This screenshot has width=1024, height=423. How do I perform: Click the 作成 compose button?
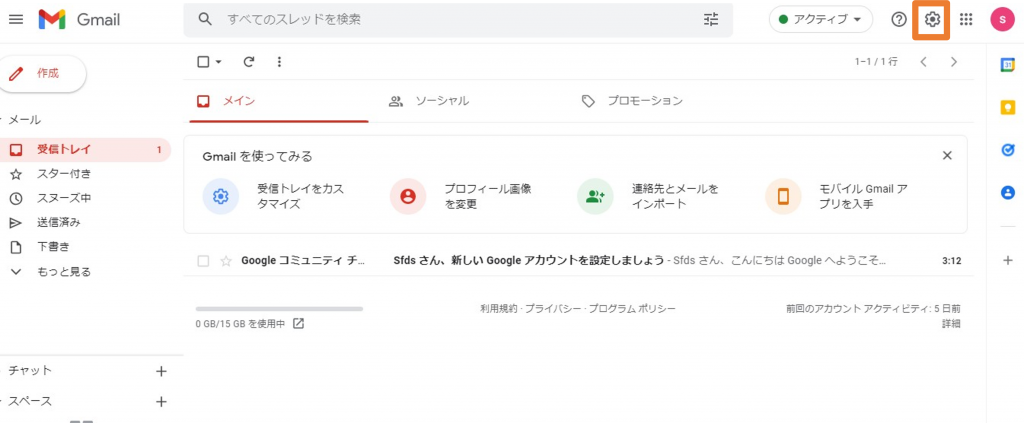[x=42, y=74]
